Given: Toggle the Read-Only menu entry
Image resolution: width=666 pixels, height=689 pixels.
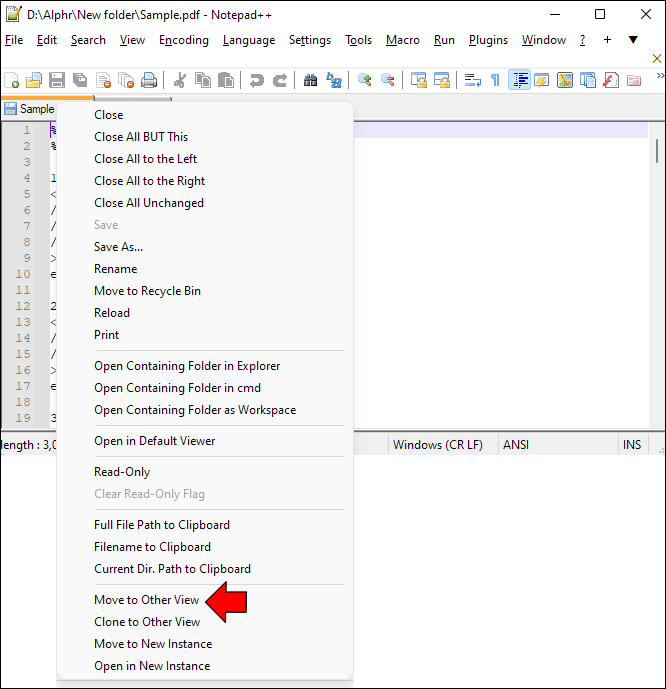Looking at the screenshot, I should 205,471.
